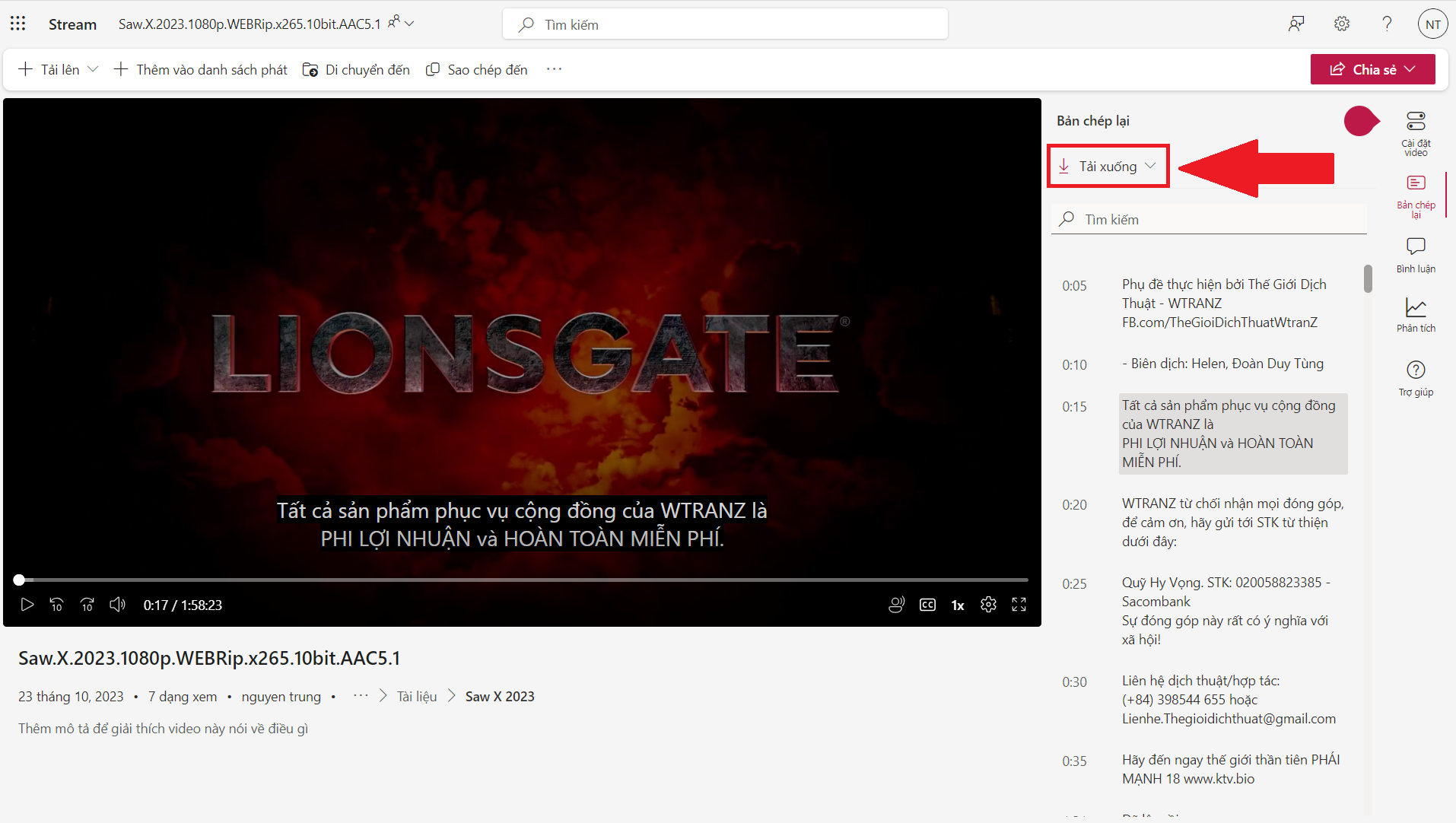Click the playback progress handle
1456x823 pixels.
[x=19, y=580]
